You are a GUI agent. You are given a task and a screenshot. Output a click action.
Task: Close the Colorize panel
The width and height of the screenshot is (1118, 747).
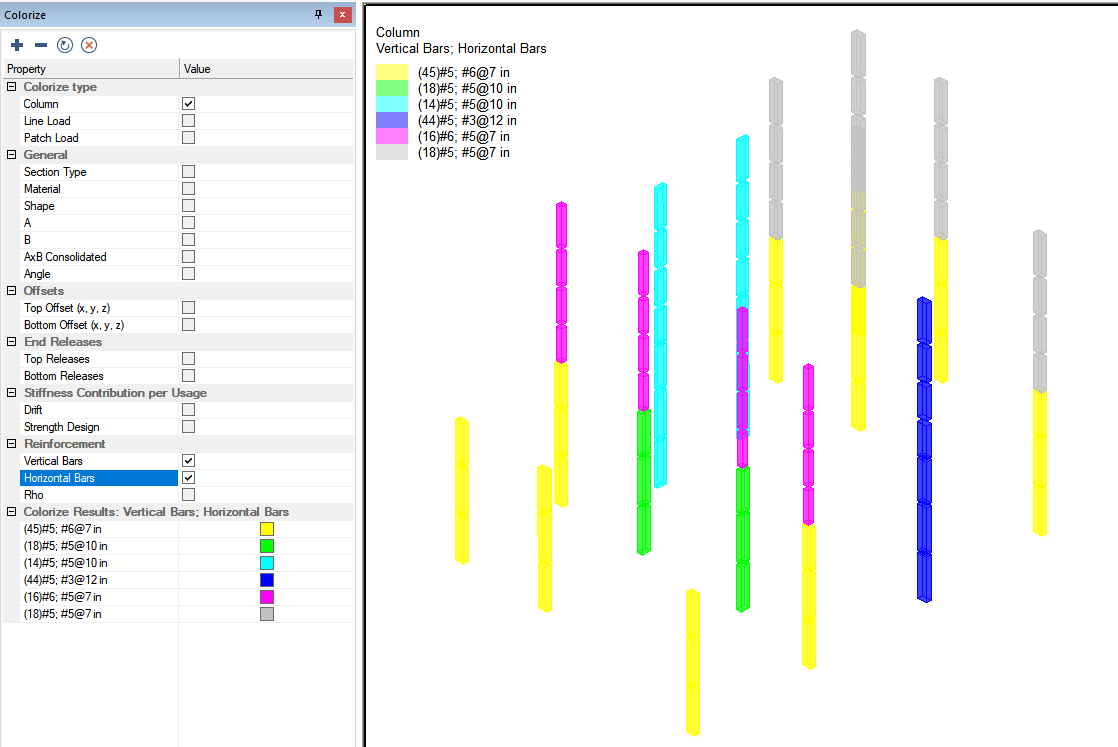pyautogui.click(x=342, y=15)
